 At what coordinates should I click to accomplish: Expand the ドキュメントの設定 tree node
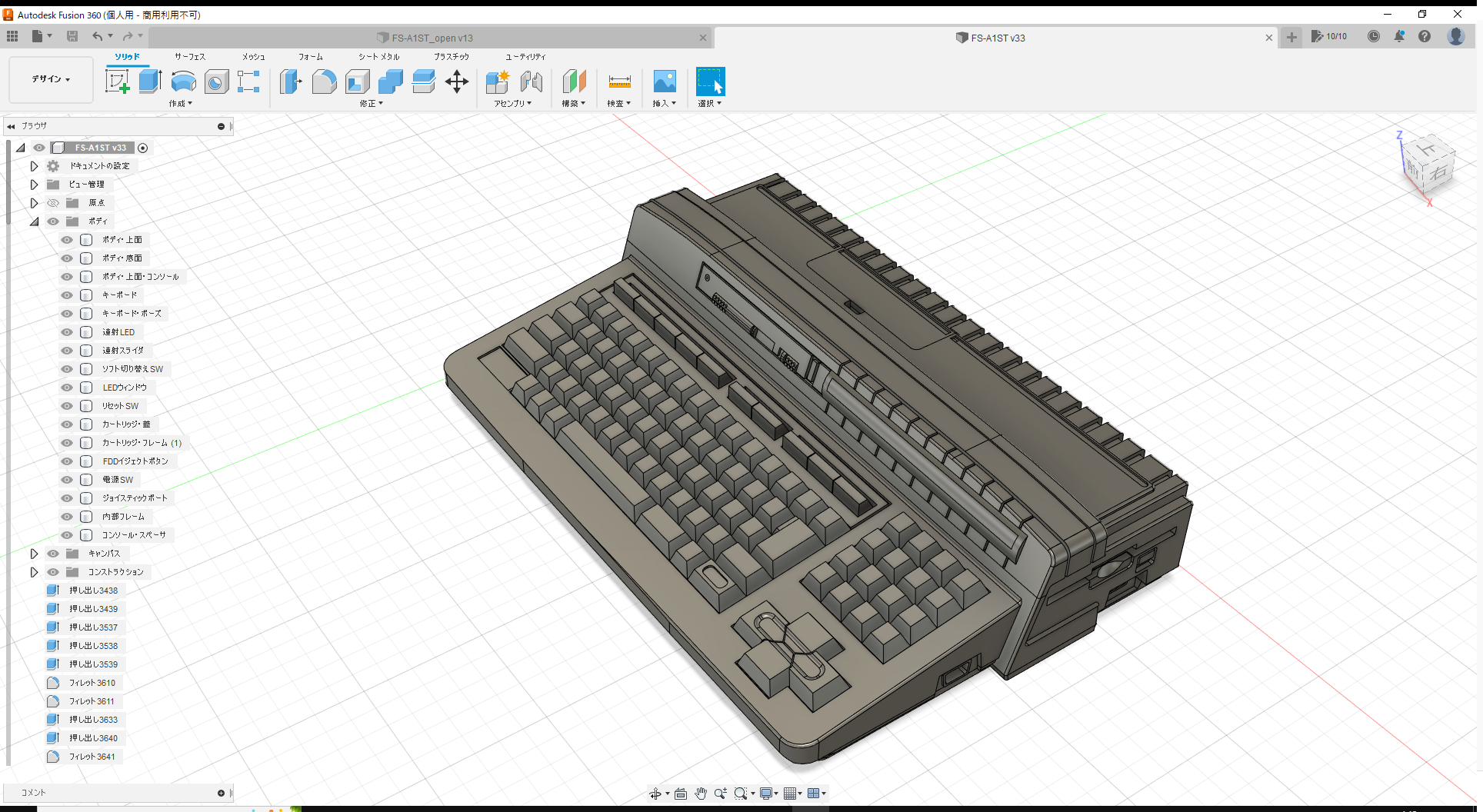coord(34,165)
